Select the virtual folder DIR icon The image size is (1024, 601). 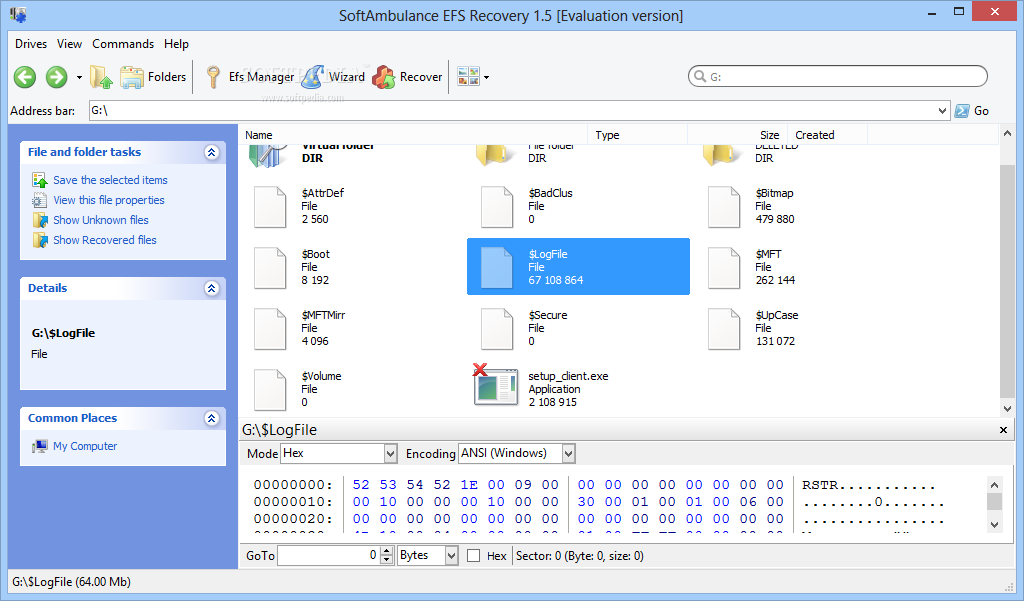pyautogui.click(x=268, y=157)
